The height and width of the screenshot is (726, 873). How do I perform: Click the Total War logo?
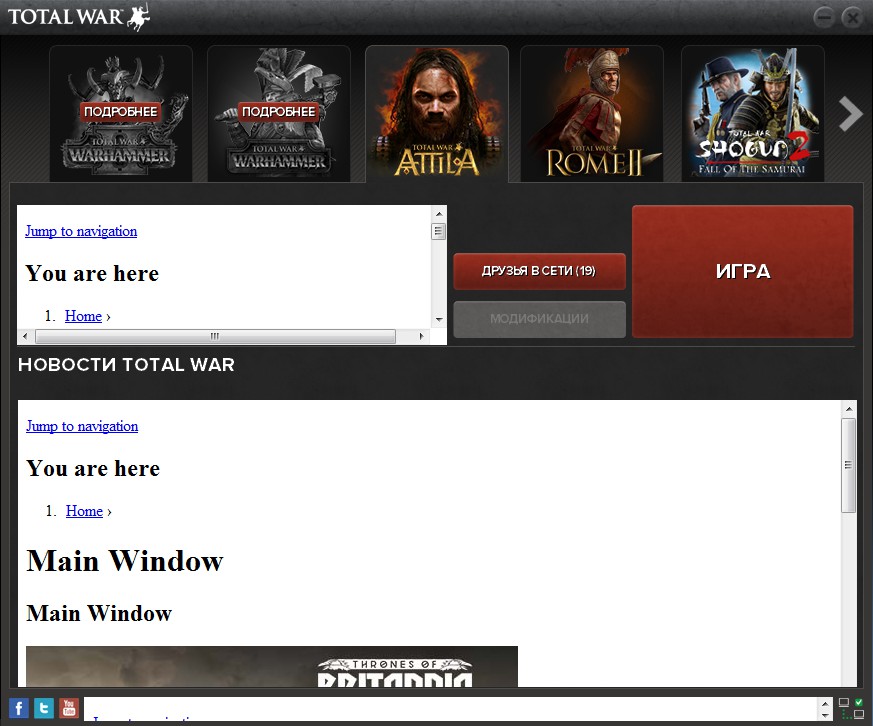[79, 17]
